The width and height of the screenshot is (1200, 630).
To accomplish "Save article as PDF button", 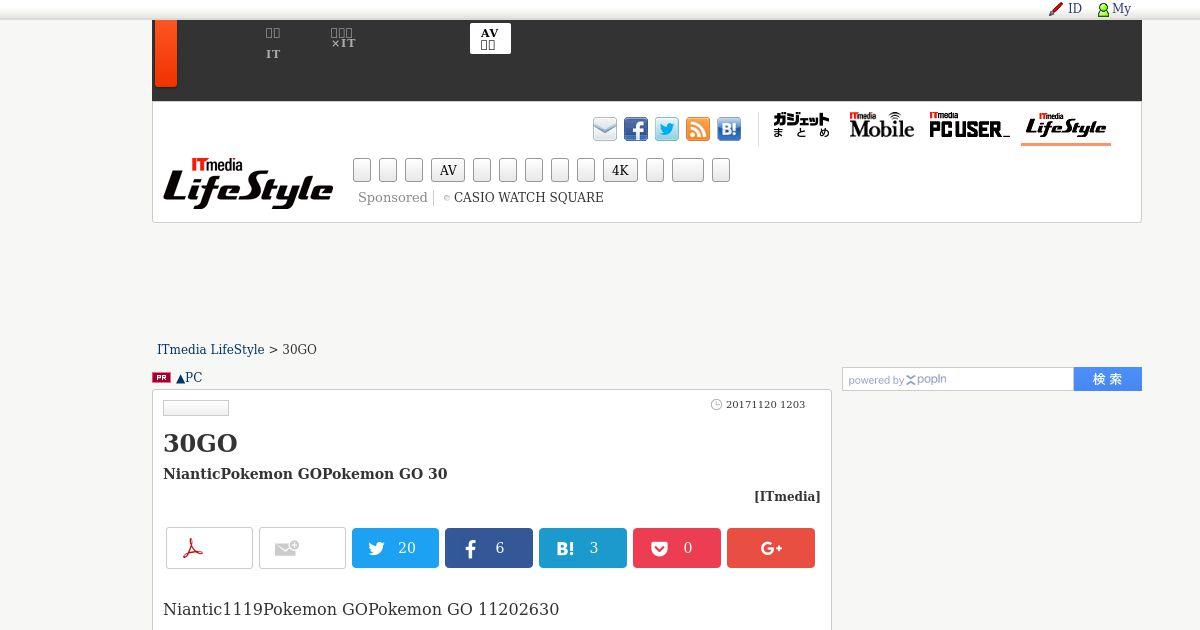I will (209, 548).
